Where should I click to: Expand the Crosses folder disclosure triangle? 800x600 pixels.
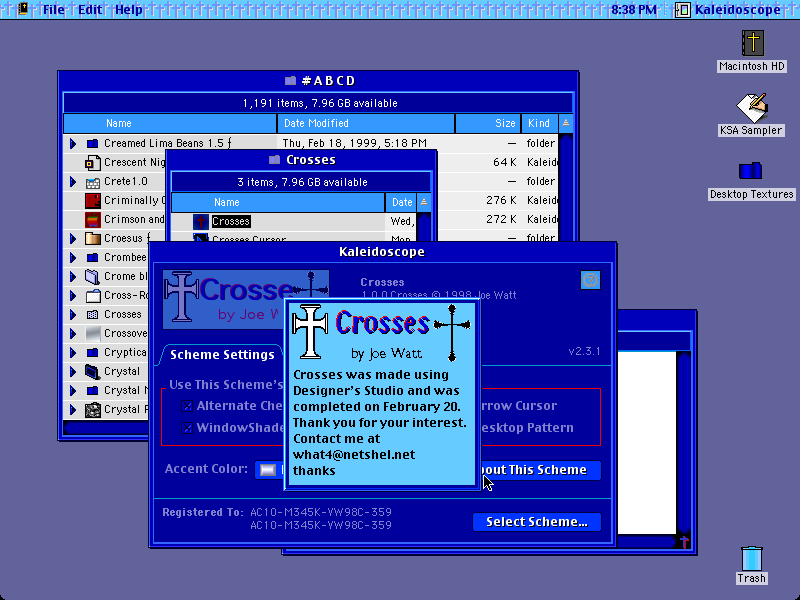click(73, 315)
